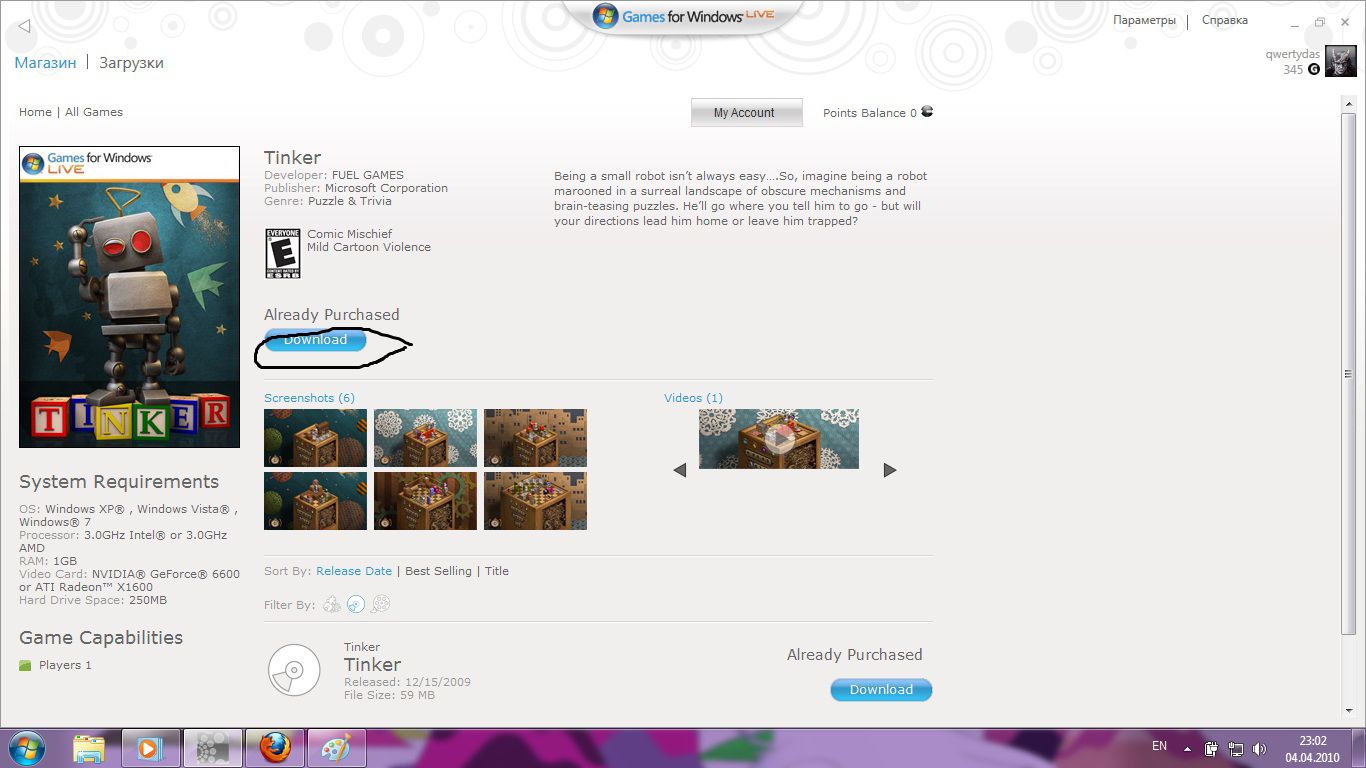
Task: Click the Games for Windows LIVE logo
Action: tap(683, 16)
